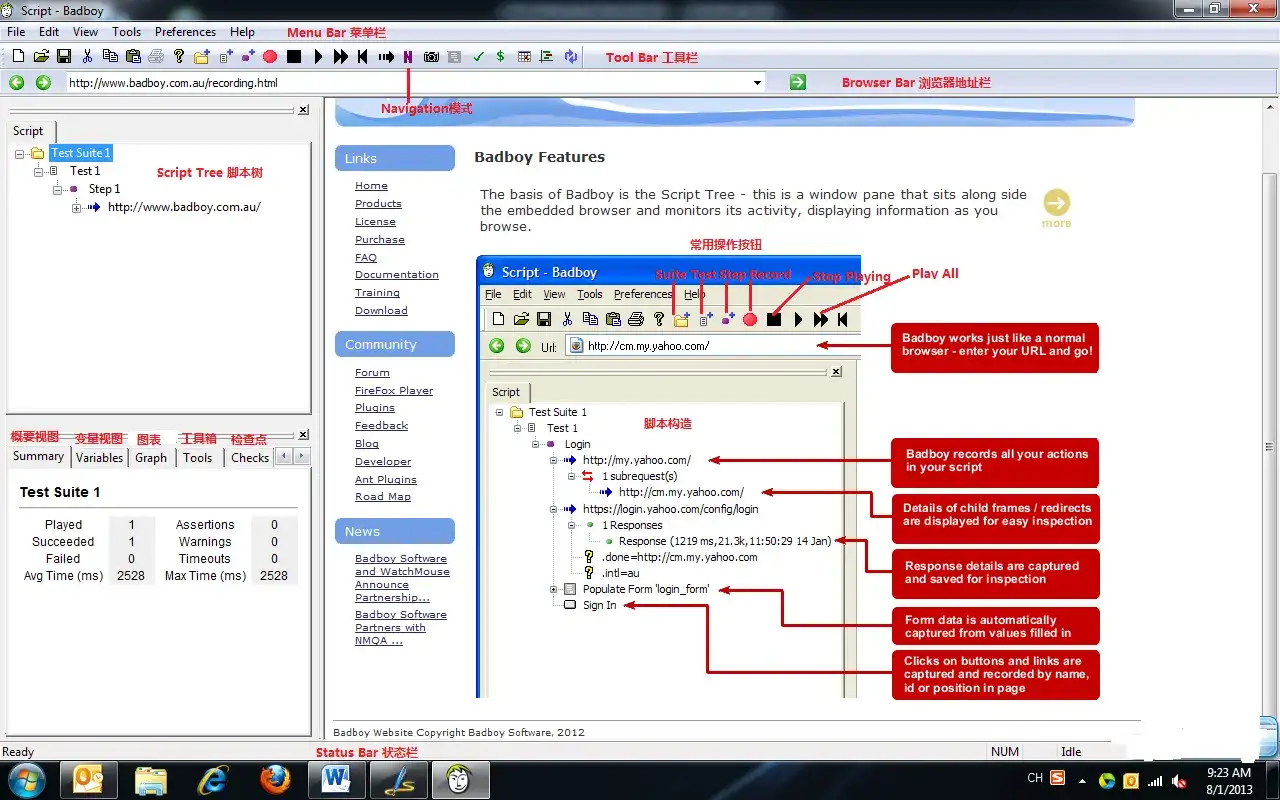The width and height of the screenshot is (1280, 800).
Task: Expand the http://www.badboy.com.au/ request node
Action: pyautogui.click(x=77, y=208)
